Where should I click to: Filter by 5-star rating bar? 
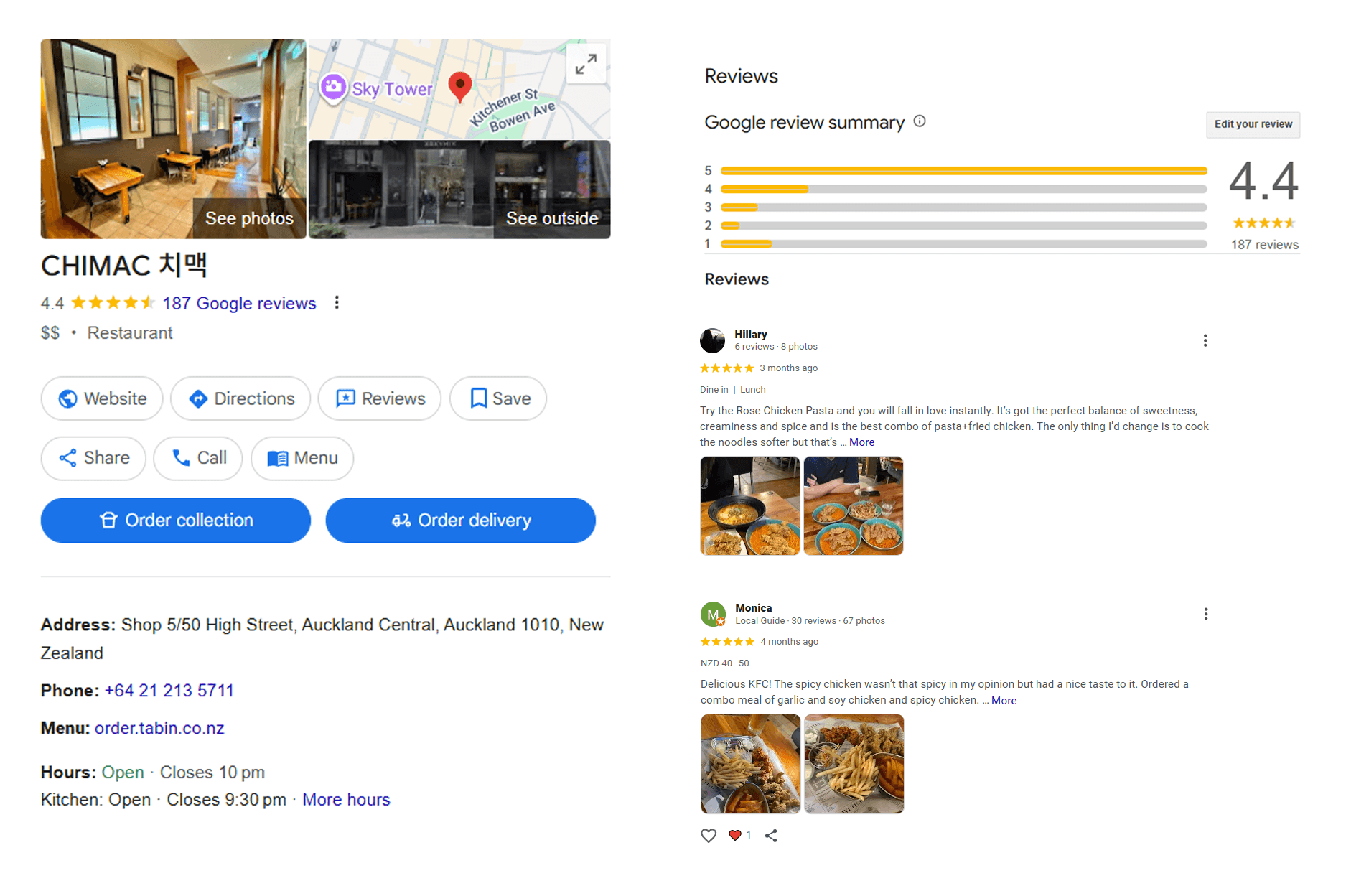coord(964,171)
